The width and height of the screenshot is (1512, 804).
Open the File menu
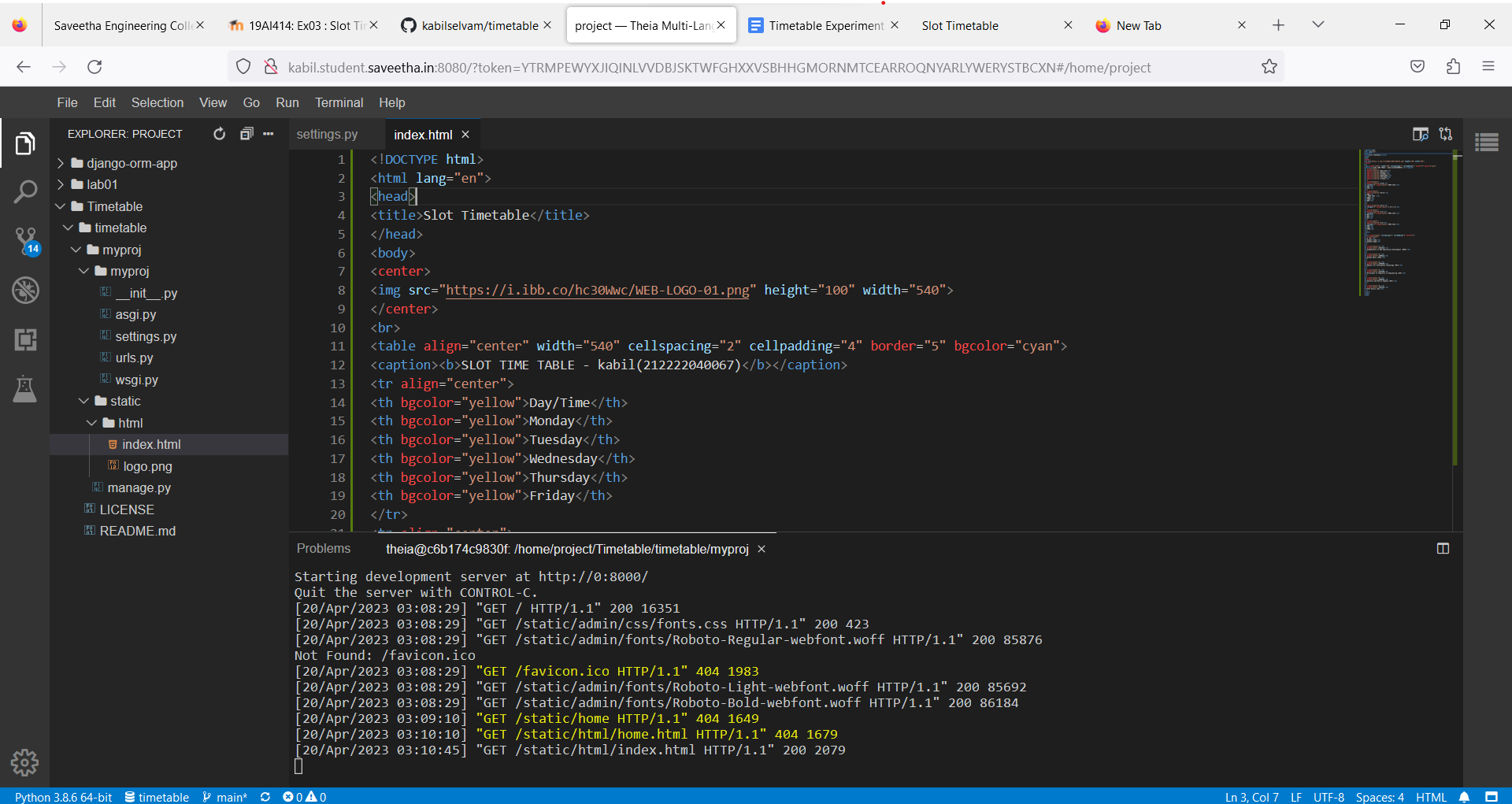coord(68,102)
